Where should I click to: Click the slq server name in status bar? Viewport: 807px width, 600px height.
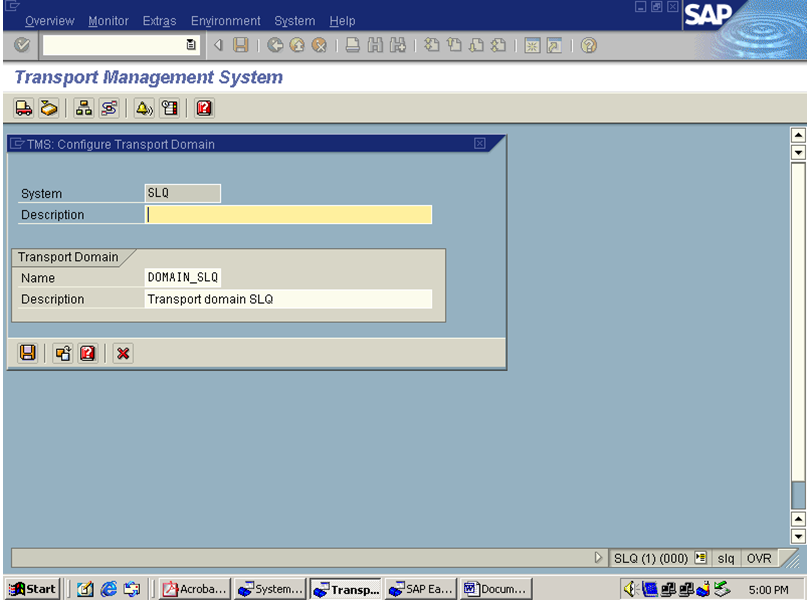click(726, 558)
